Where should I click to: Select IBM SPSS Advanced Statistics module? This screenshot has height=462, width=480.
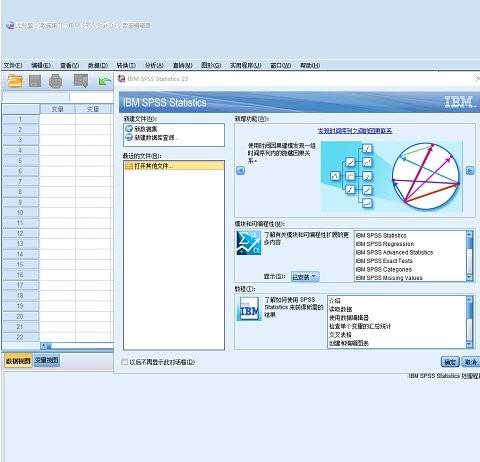[x=394, y=252]
